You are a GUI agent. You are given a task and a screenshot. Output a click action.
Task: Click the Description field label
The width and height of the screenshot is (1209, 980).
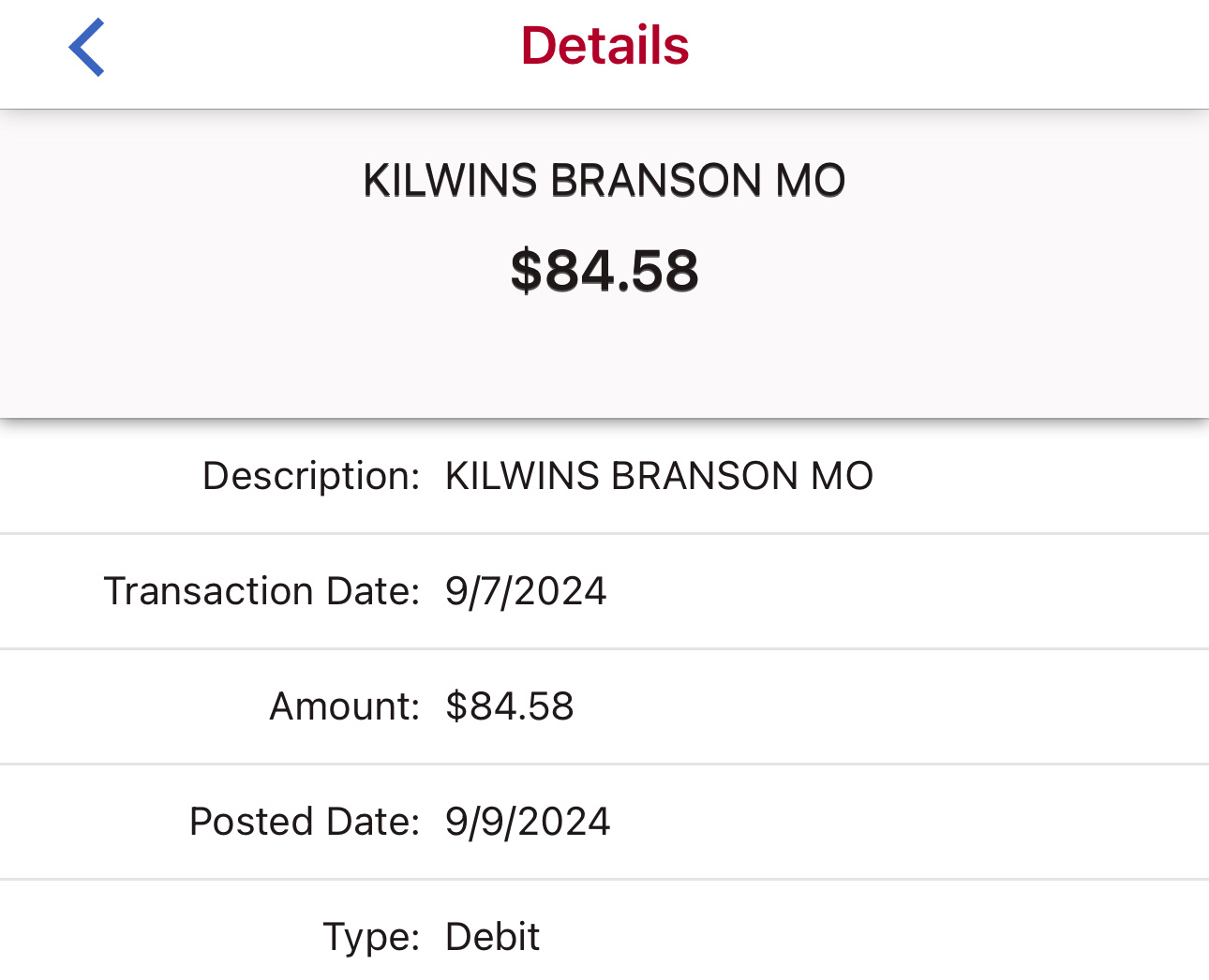311,476
